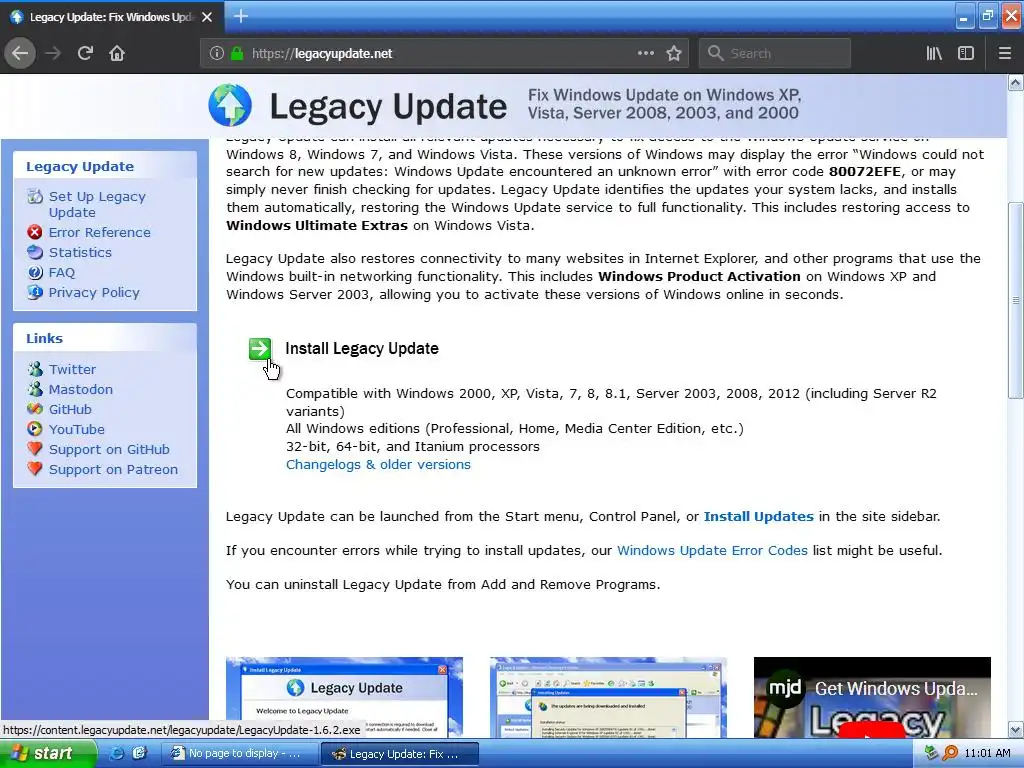View site information icon in address bar
Image resolution: width=1024 pixels, height=768 pixels.
click(217, 54)
